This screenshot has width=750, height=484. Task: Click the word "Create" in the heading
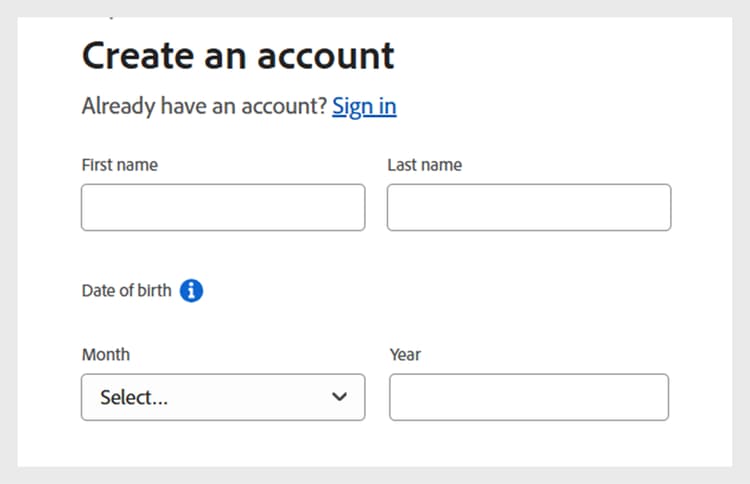click(136, 55)
